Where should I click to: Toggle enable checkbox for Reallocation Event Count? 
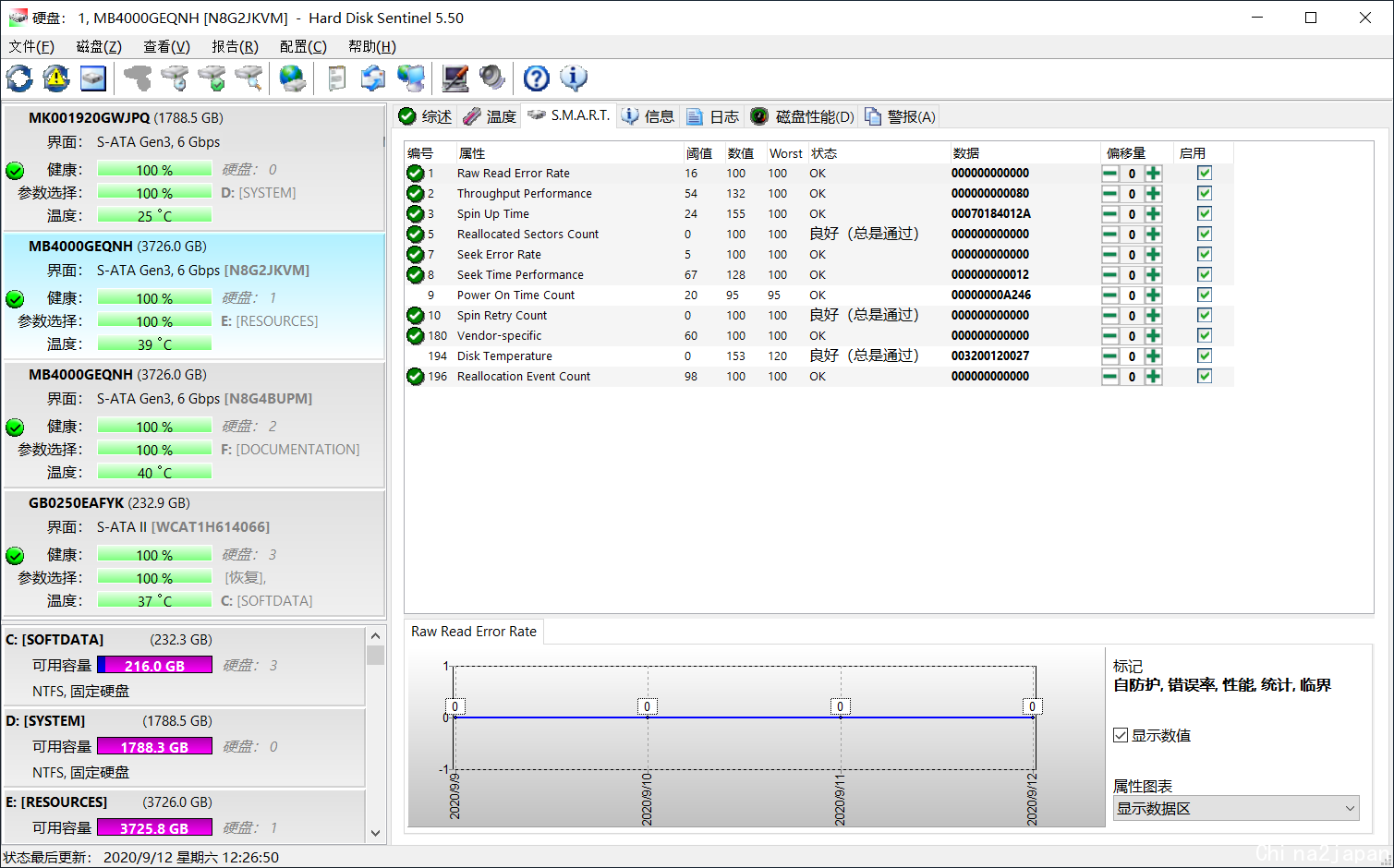click(1205, 377)
